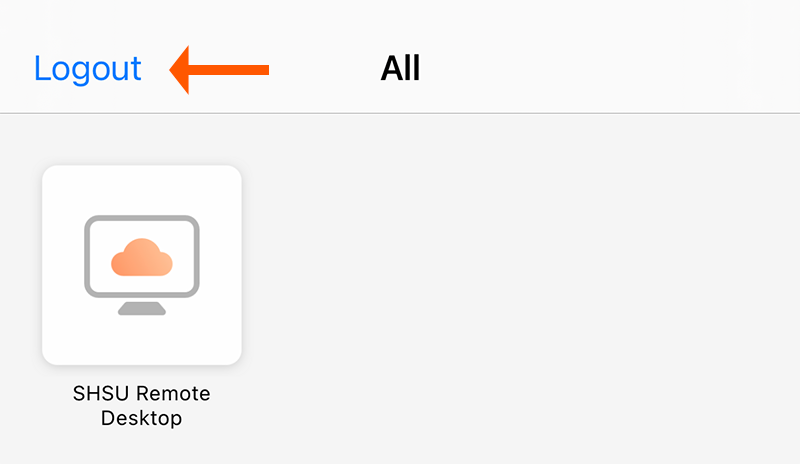This screenshot has height=464, width=800.
Task: Click the All heading in the header
Action: [x=400, y=68]
